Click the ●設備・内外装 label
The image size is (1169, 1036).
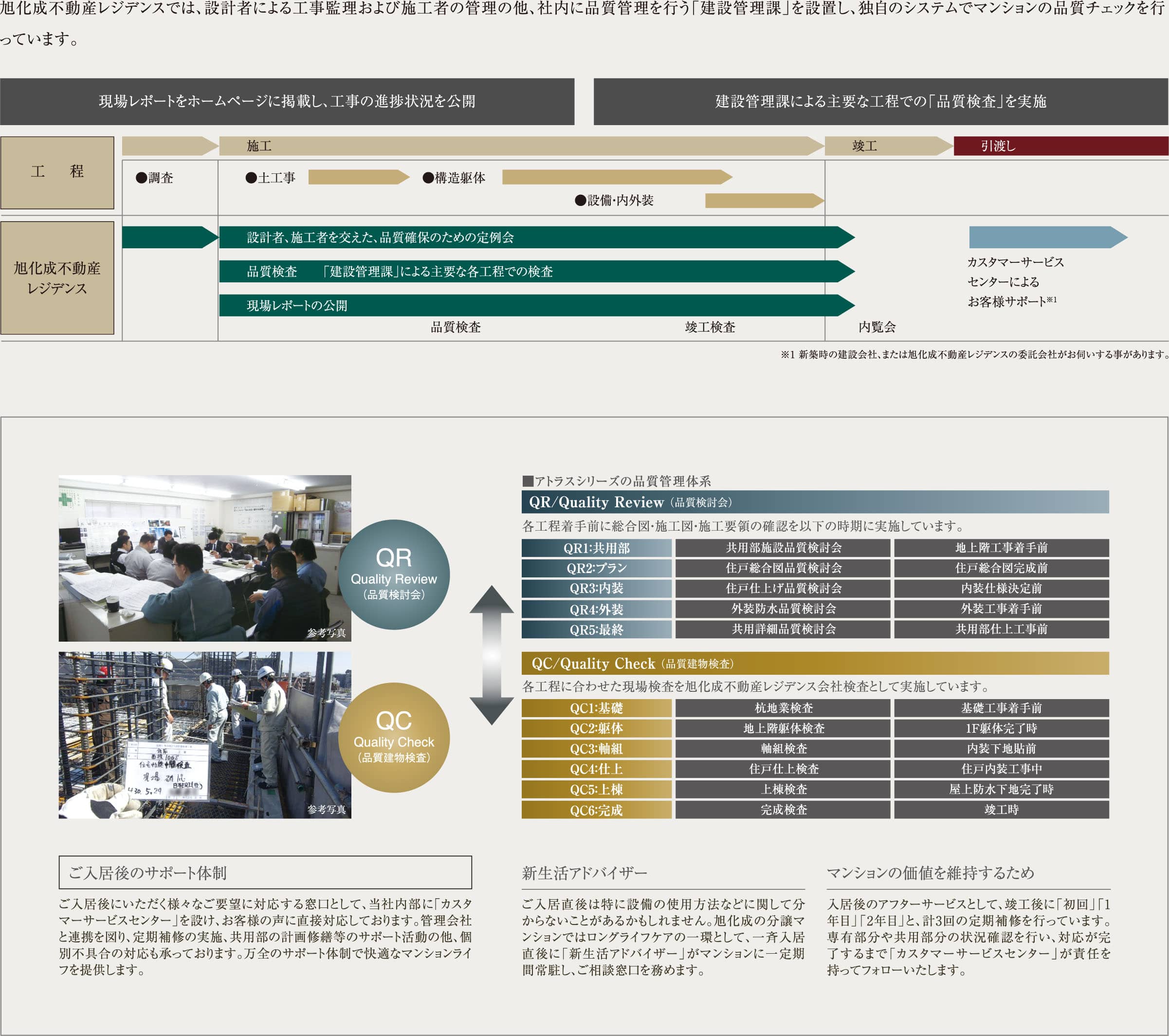tap(614, 200)
